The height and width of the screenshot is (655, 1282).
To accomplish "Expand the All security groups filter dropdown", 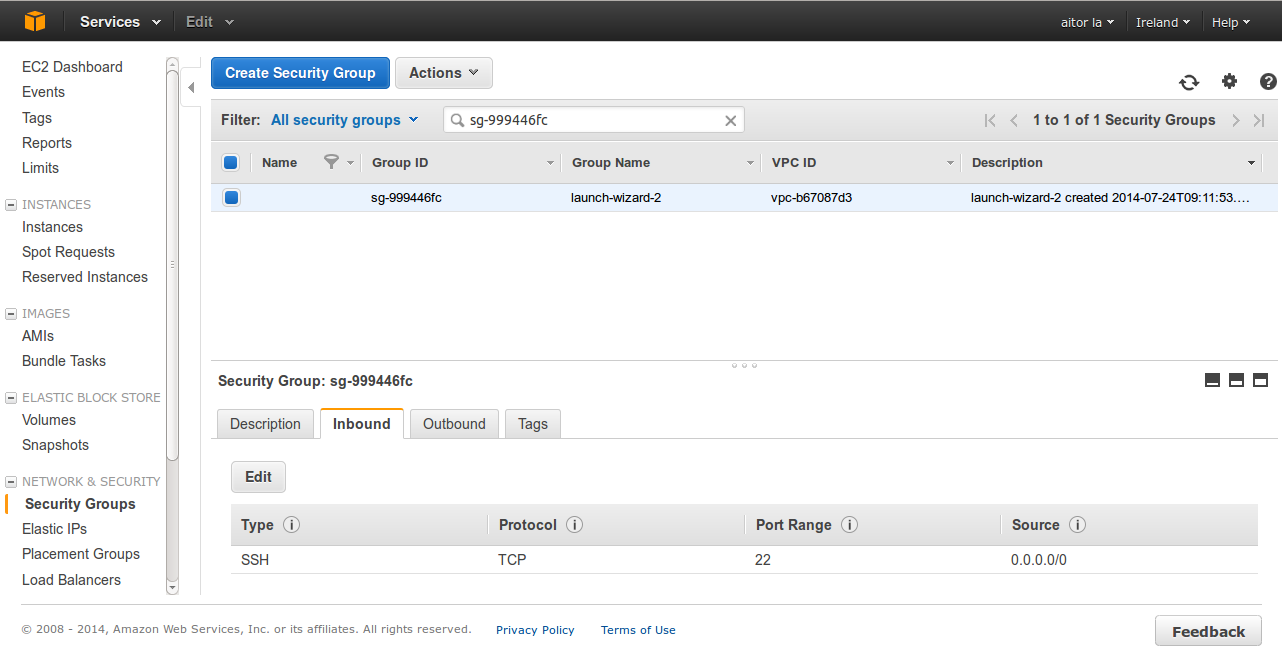I will pyautogui.click(x=344, y=120).
